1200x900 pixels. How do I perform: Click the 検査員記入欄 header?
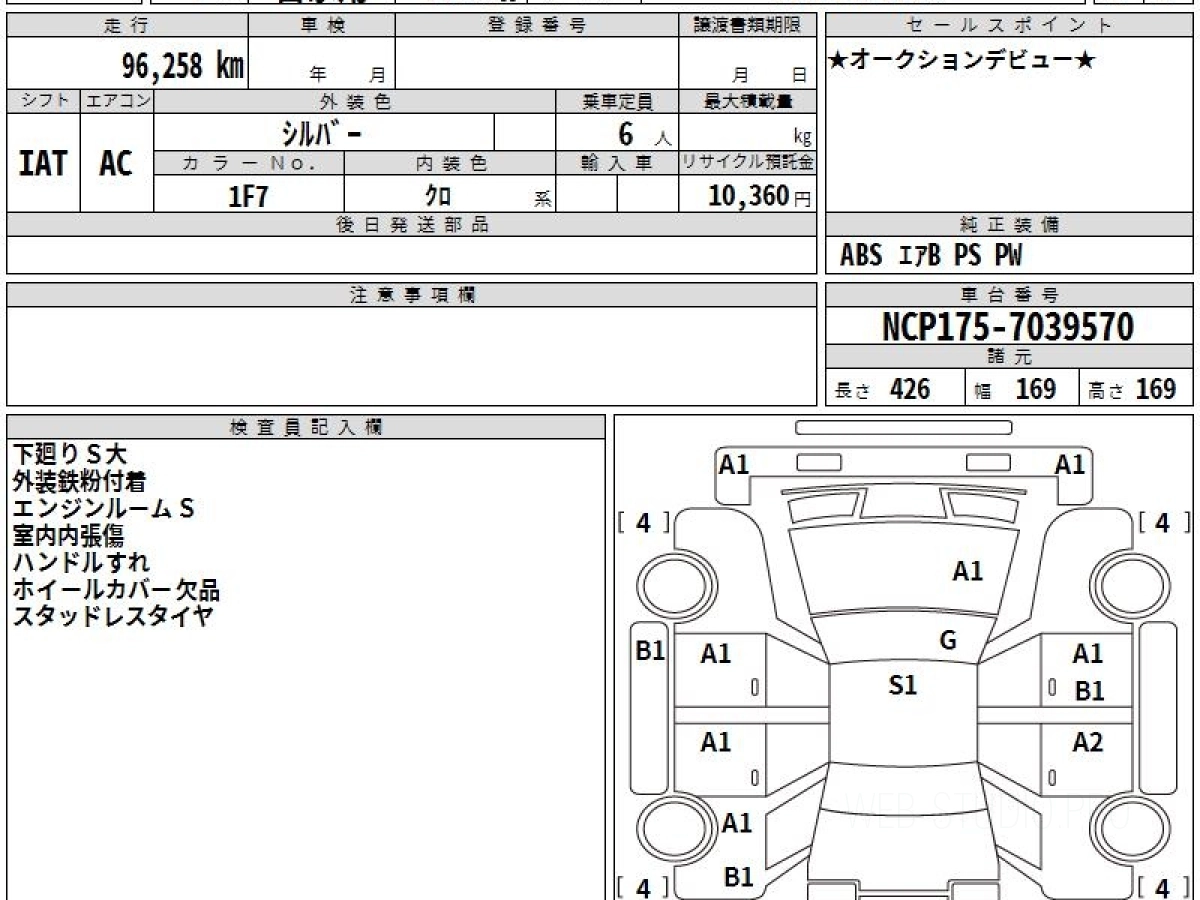306,427
